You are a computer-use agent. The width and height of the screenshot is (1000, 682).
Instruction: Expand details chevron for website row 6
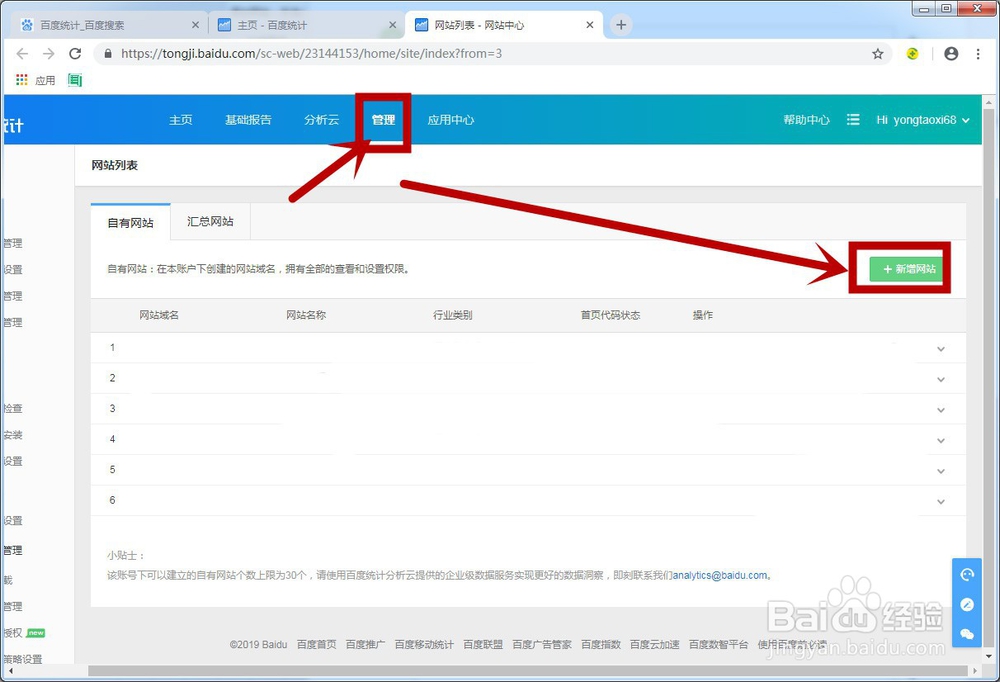click(x=940, y=501)
